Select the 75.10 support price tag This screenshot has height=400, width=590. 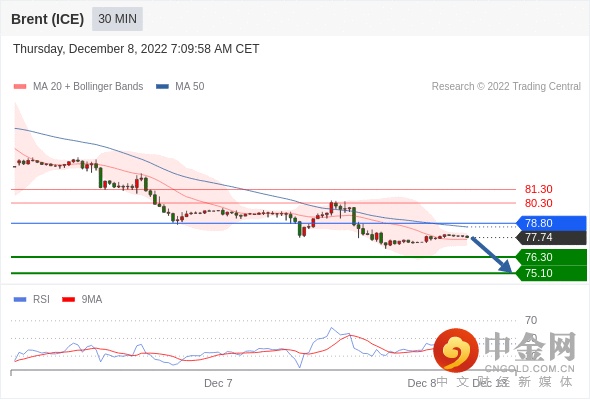[x=551, y=273]
